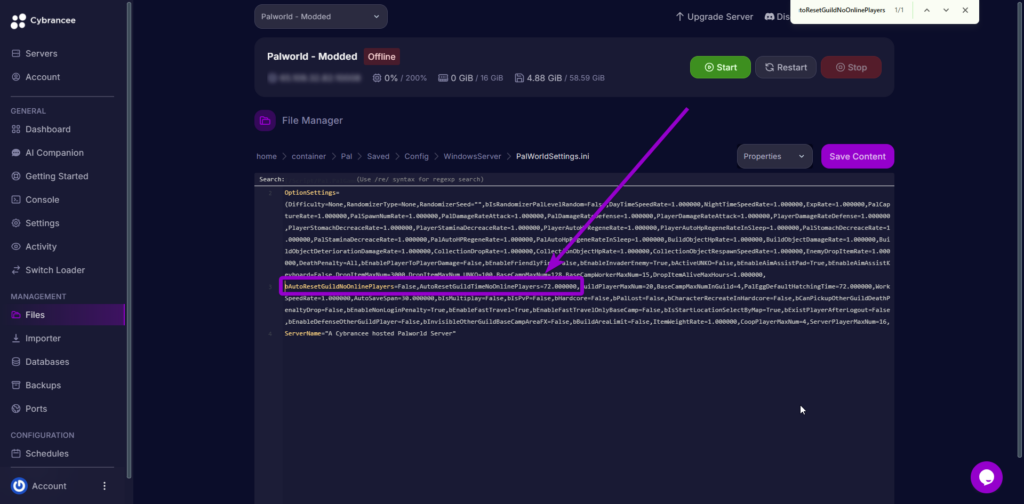The width and height of the screenshot is (1024, 504).
Task: Click the Files folder icon in sidebar
Action: [16, 315]
